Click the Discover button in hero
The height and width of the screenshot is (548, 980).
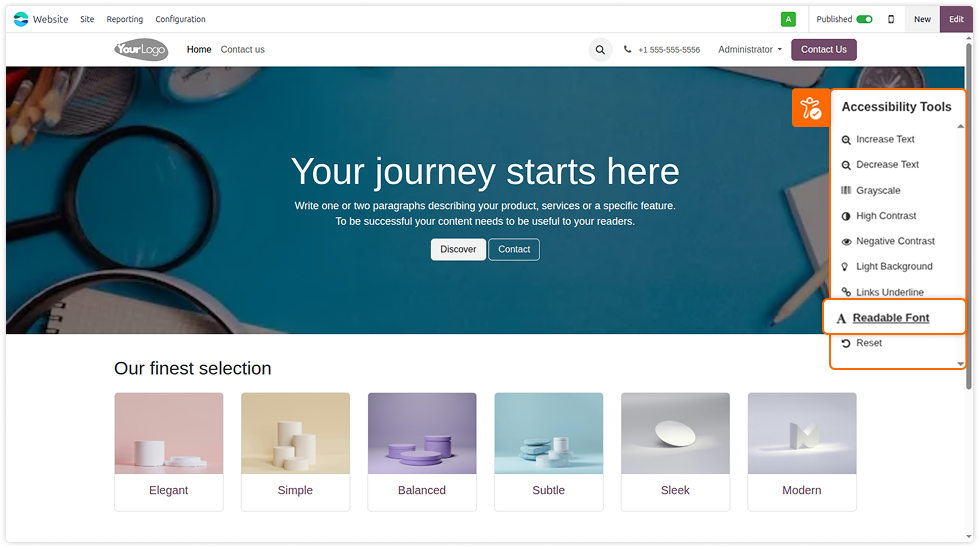458,249
